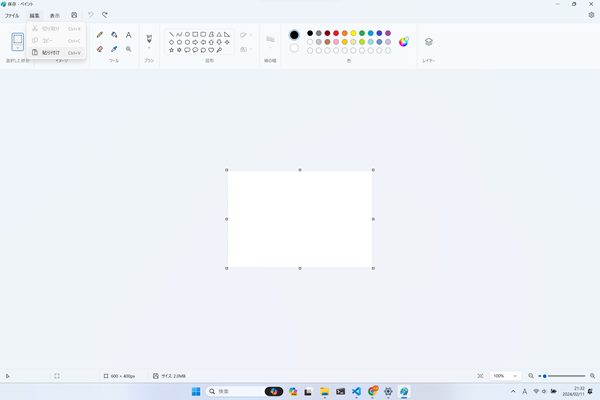Pick the red color swatch
This screenshot has width=600, height=400.
click(335, 33)
